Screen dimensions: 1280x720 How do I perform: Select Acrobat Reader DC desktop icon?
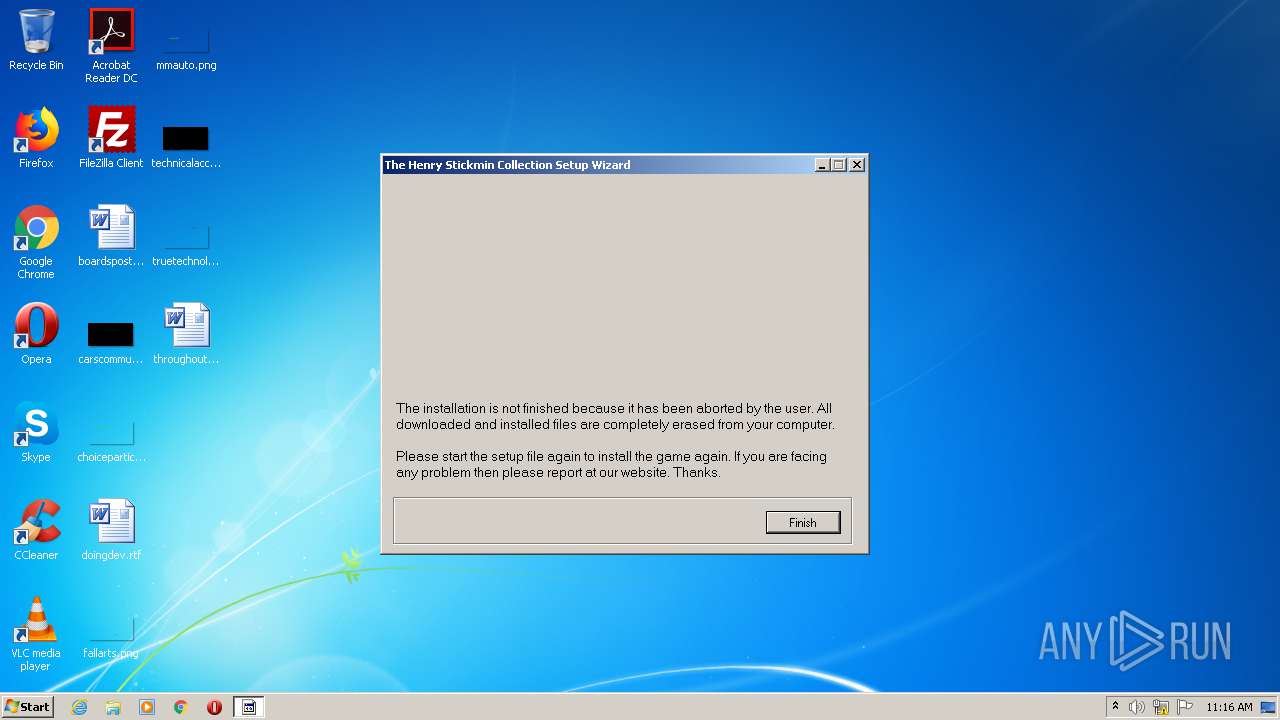111,46
